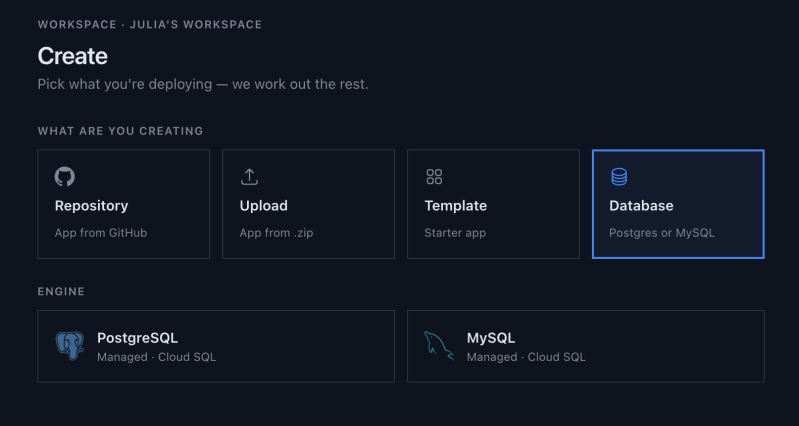The image size is (799, 426).
Task: Choose MySQL as the engine
Action: point(585,346)
